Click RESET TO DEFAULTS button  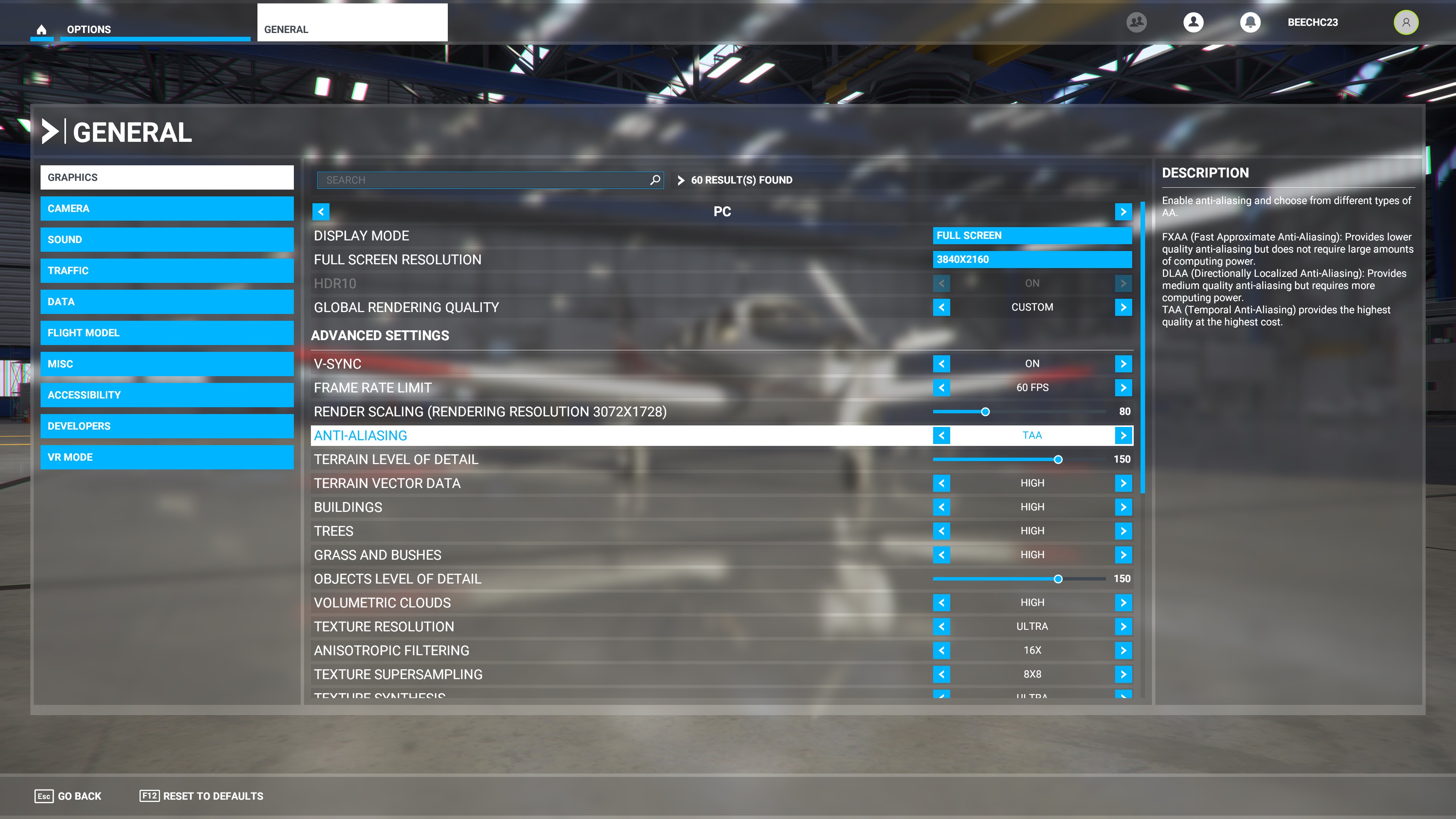[213, 795]
